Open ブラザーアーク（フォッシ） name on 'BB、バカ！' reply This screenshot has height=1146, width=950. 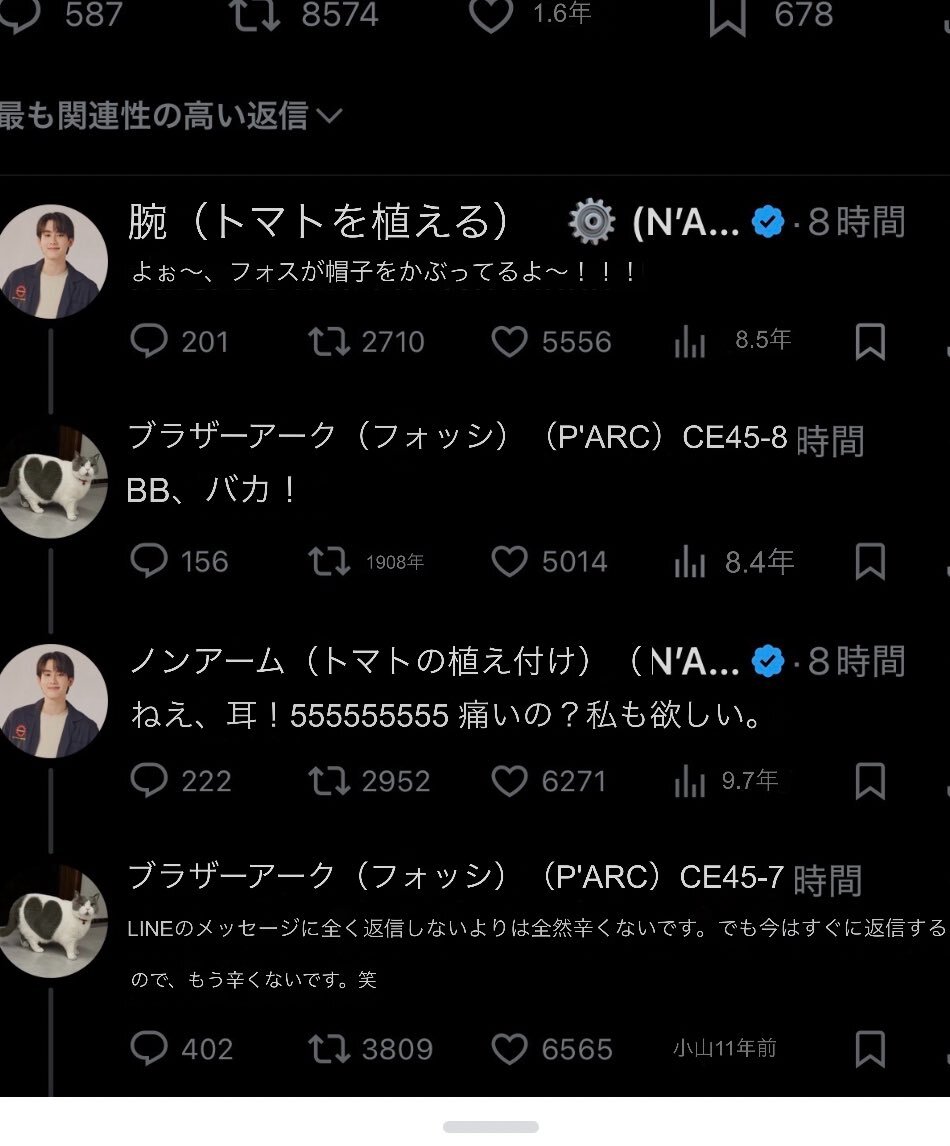(x=317, y=437)
